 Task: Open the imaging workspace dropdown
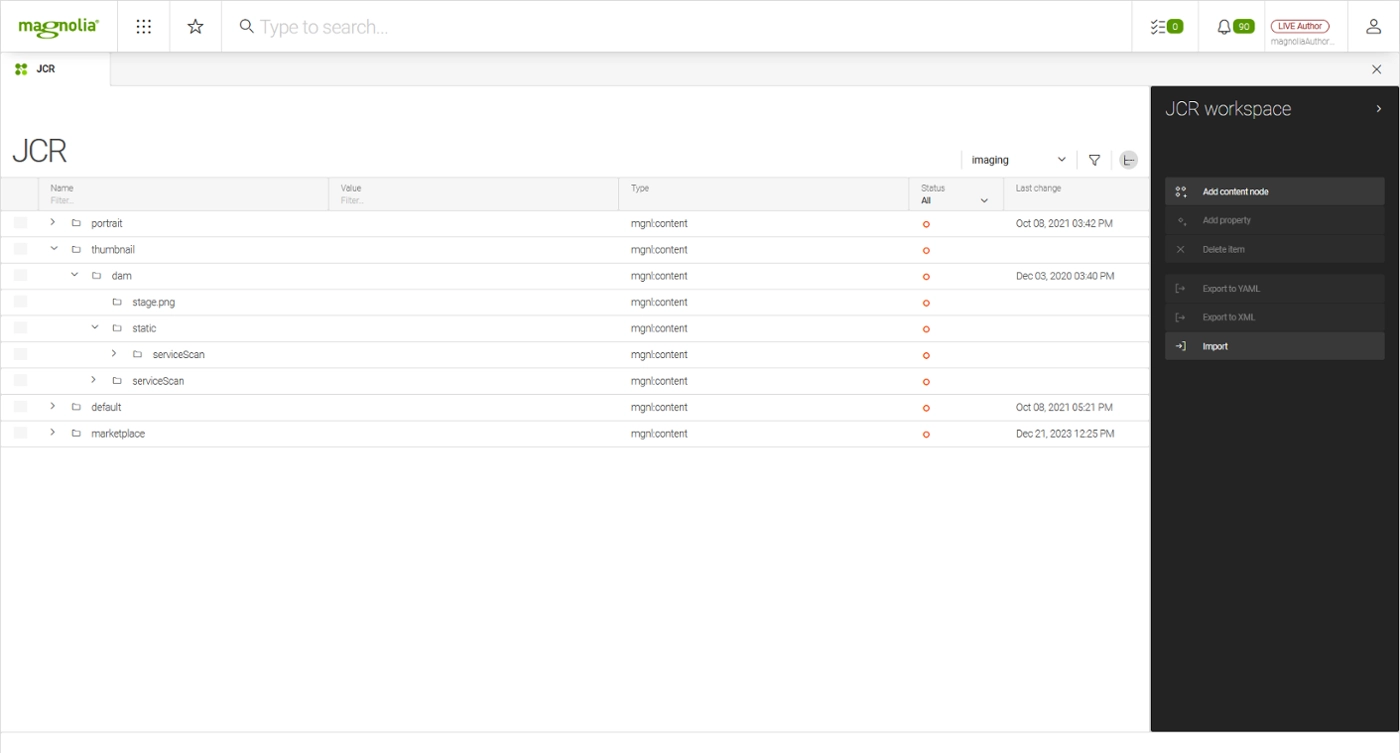1018,160
